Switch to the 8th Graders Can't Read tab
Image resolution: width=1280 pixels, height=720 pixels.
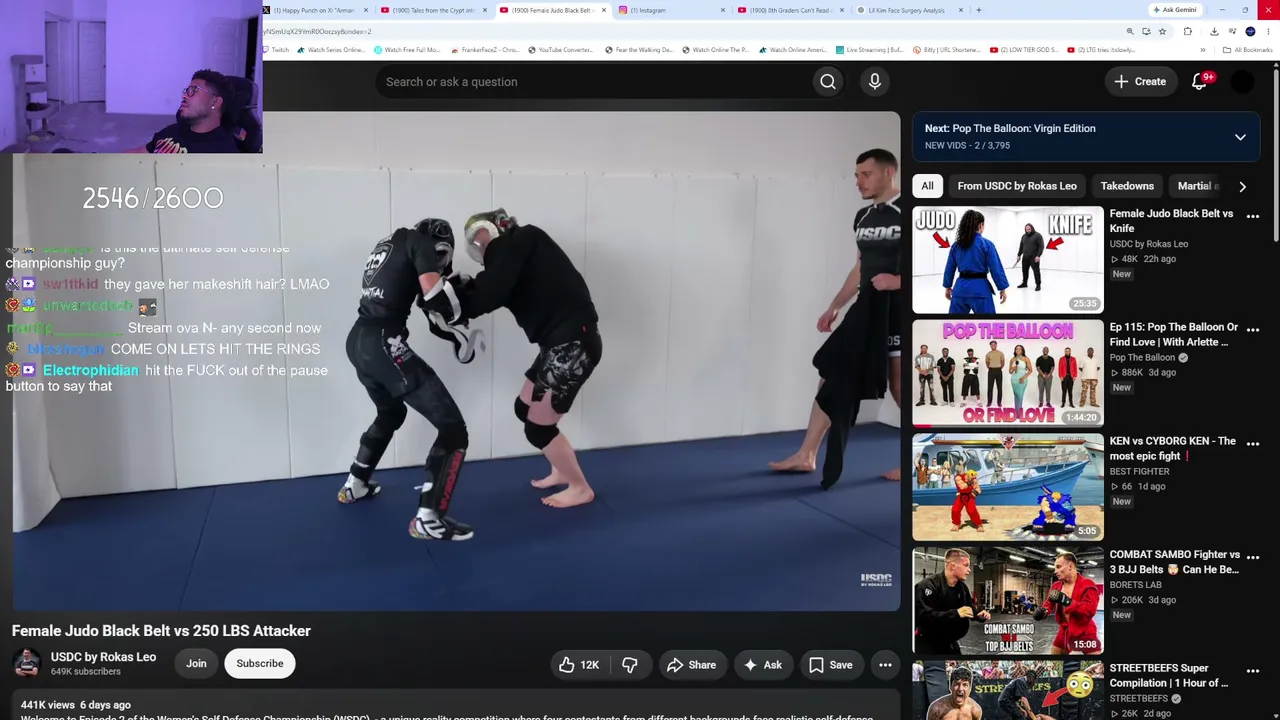click(788, 10)
